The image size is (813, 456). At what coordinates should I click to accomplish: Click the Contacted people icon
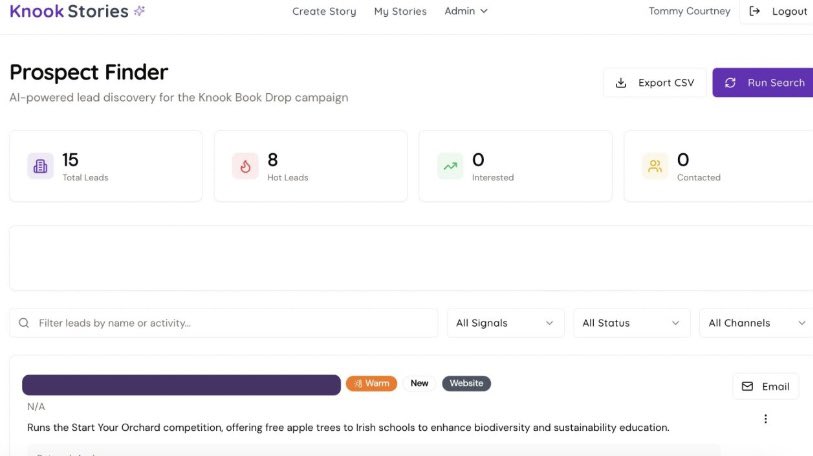click(x=655, y=166)
